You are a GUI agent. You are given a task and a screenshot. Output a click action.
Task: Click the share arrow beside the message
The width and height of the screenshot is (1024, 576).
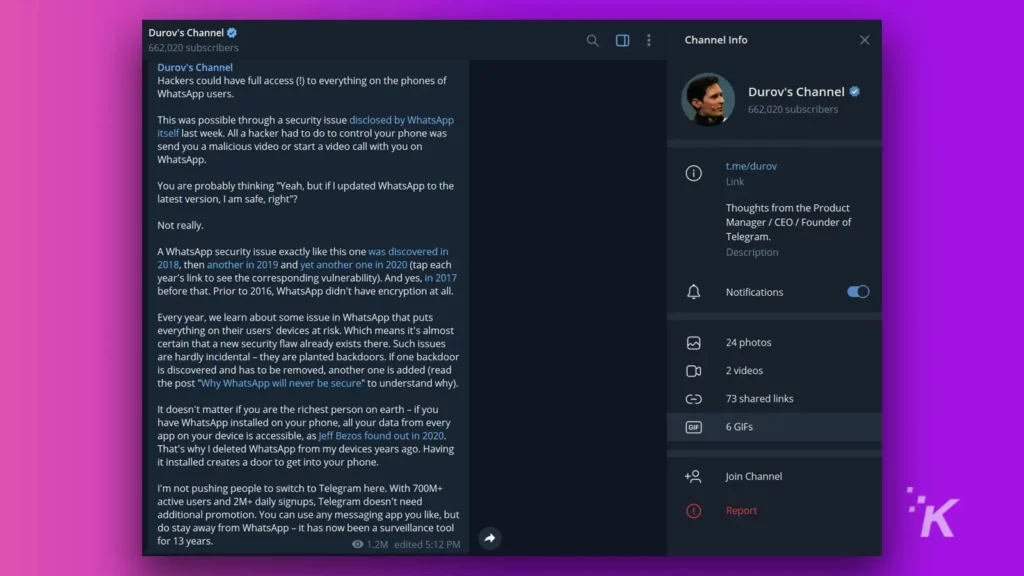click(490, 538)
